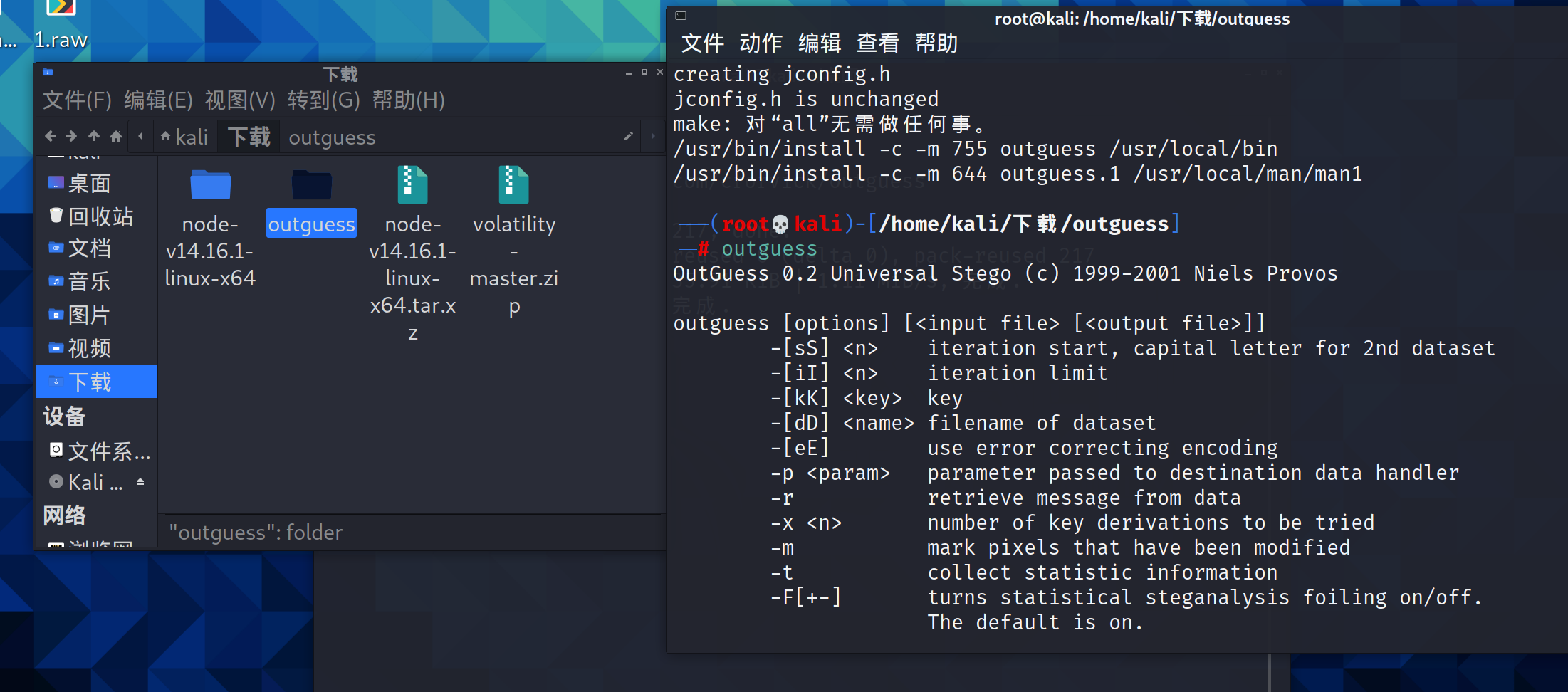This screenshot has width=1568, height=692.
Task: Go up to the parent folder
Action: pos(93,136)
